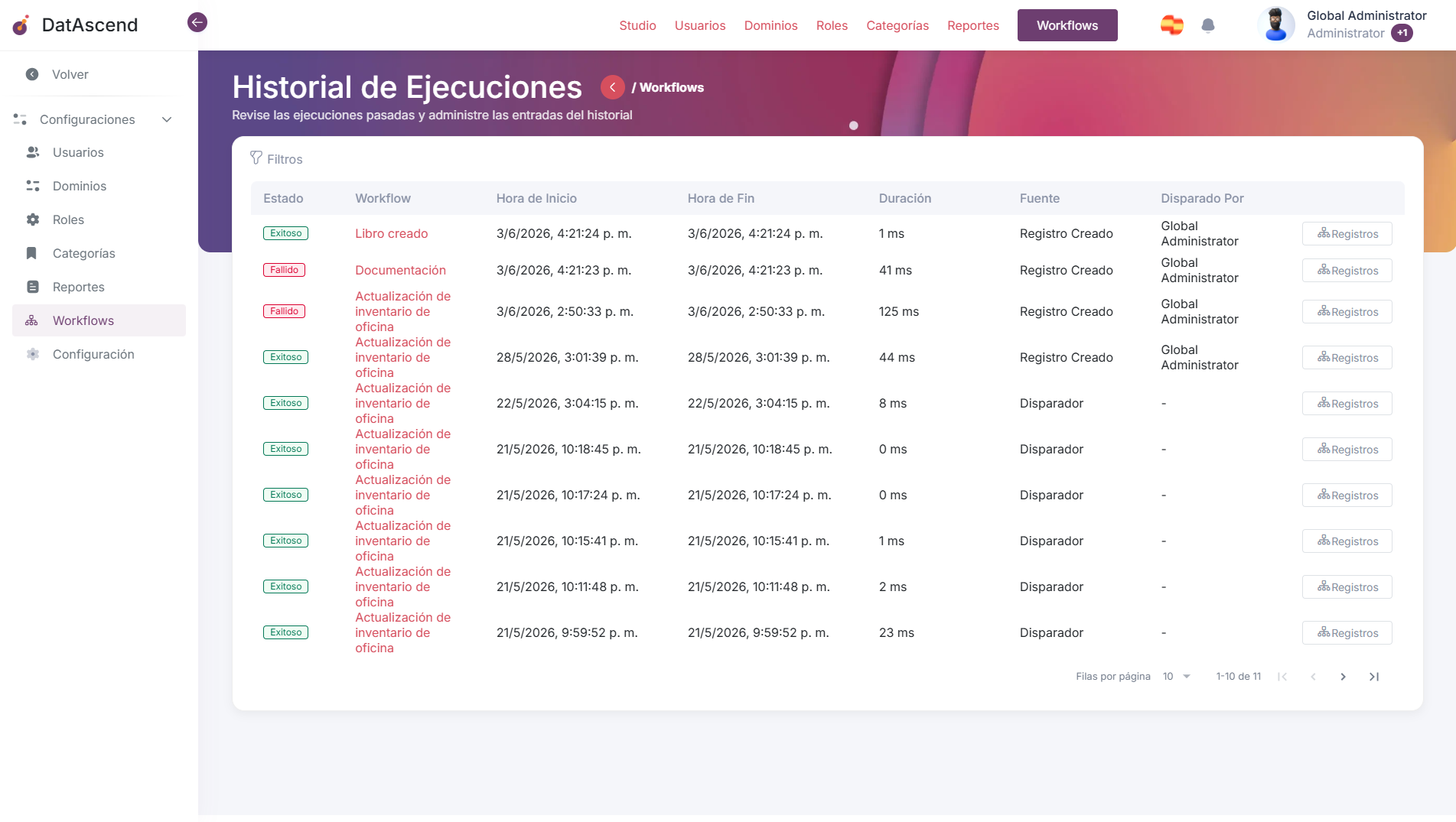Screen dimensions: 1456x822
Task: Go to next page of results
Action: point(1343,676)
